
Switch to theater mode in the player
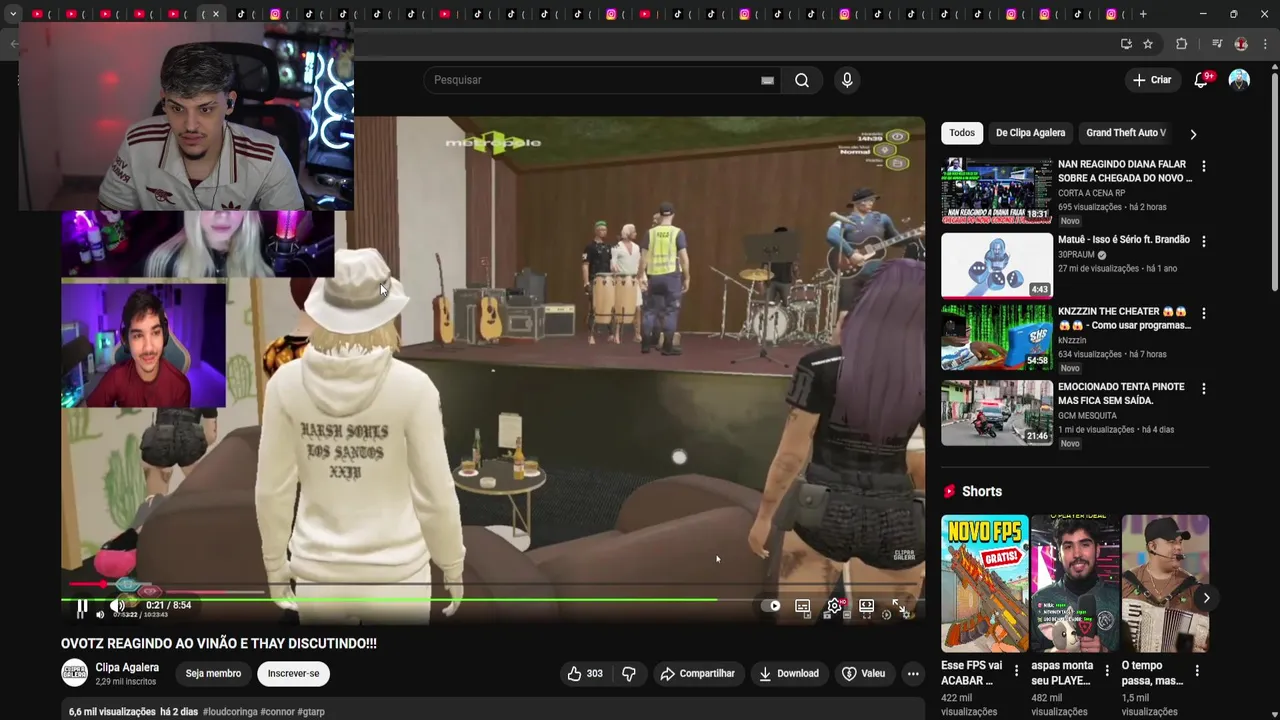tap(866, 606)
